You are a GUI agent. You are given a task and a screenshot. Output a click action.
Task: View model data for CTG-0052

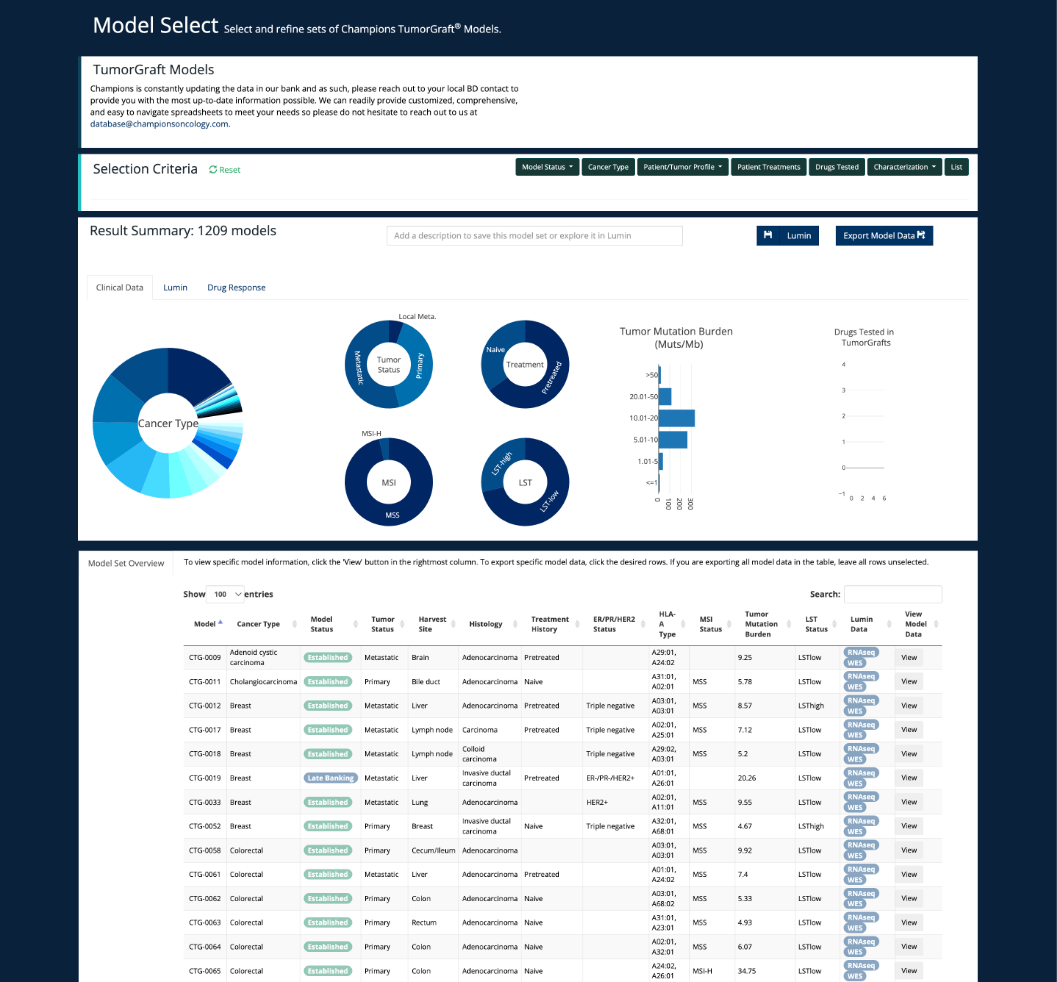click(x=909, y=826)
